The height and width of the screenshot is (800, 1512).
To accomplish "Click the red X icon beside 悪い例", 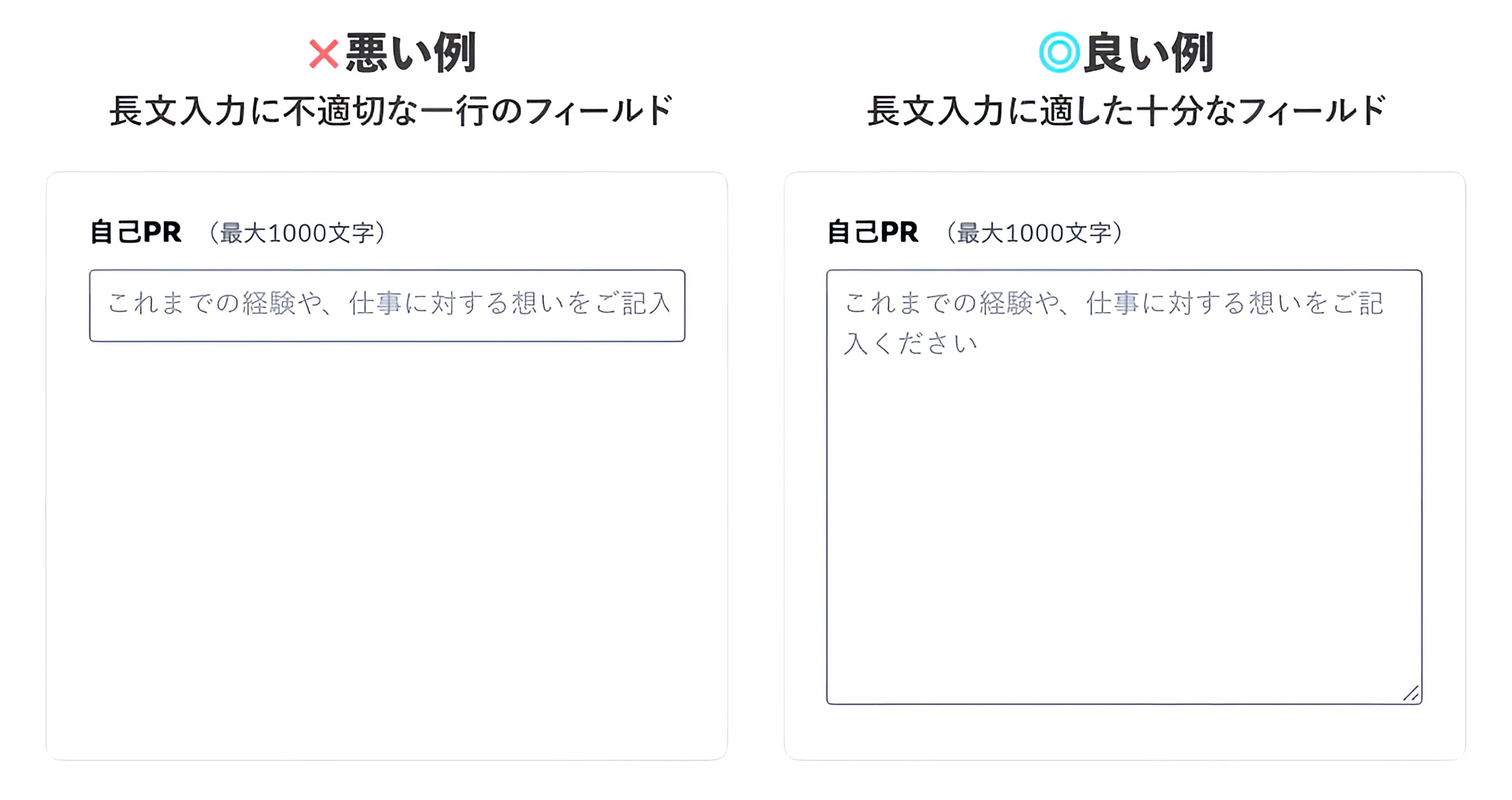I will (323, 54).
